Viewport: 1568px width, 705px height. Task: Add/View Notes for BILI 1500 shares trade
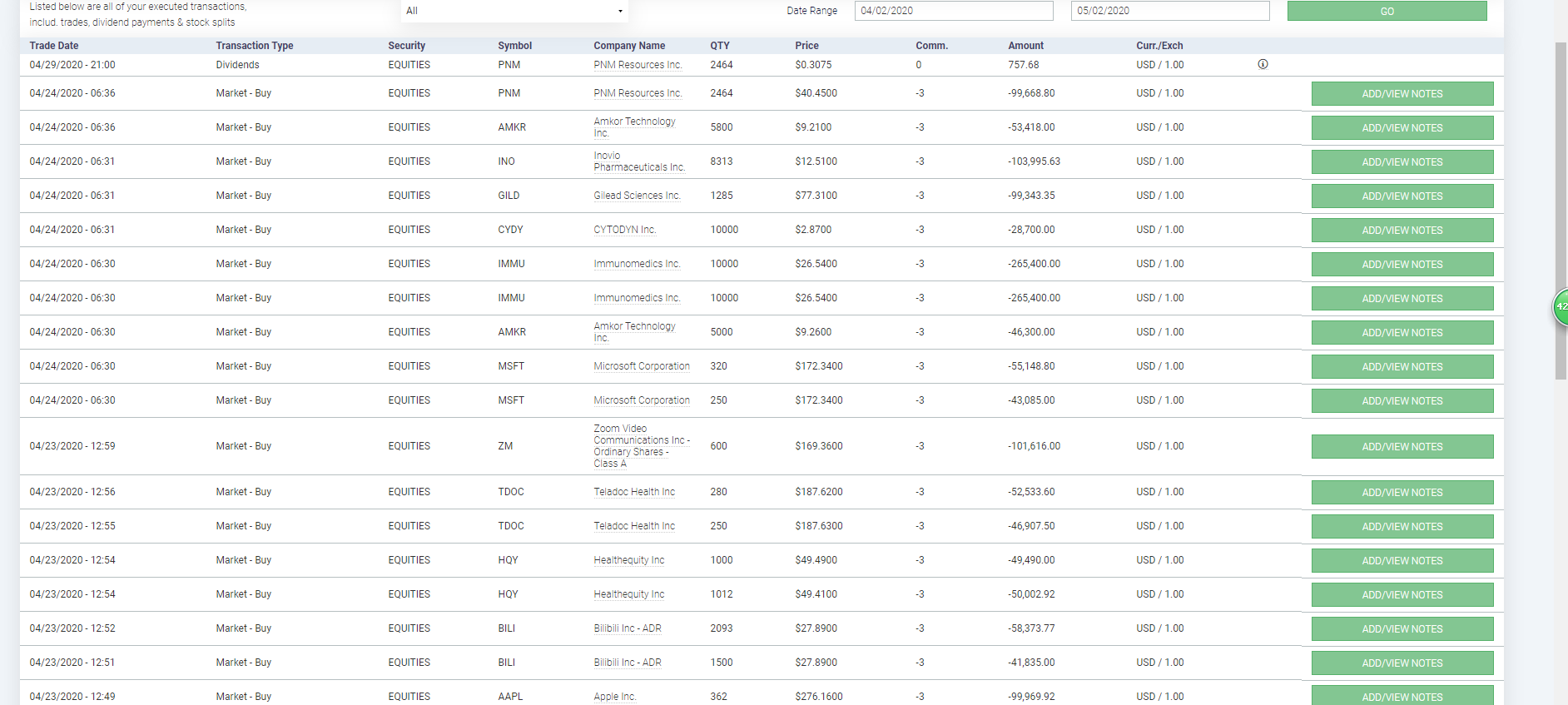coord(1402,663)
